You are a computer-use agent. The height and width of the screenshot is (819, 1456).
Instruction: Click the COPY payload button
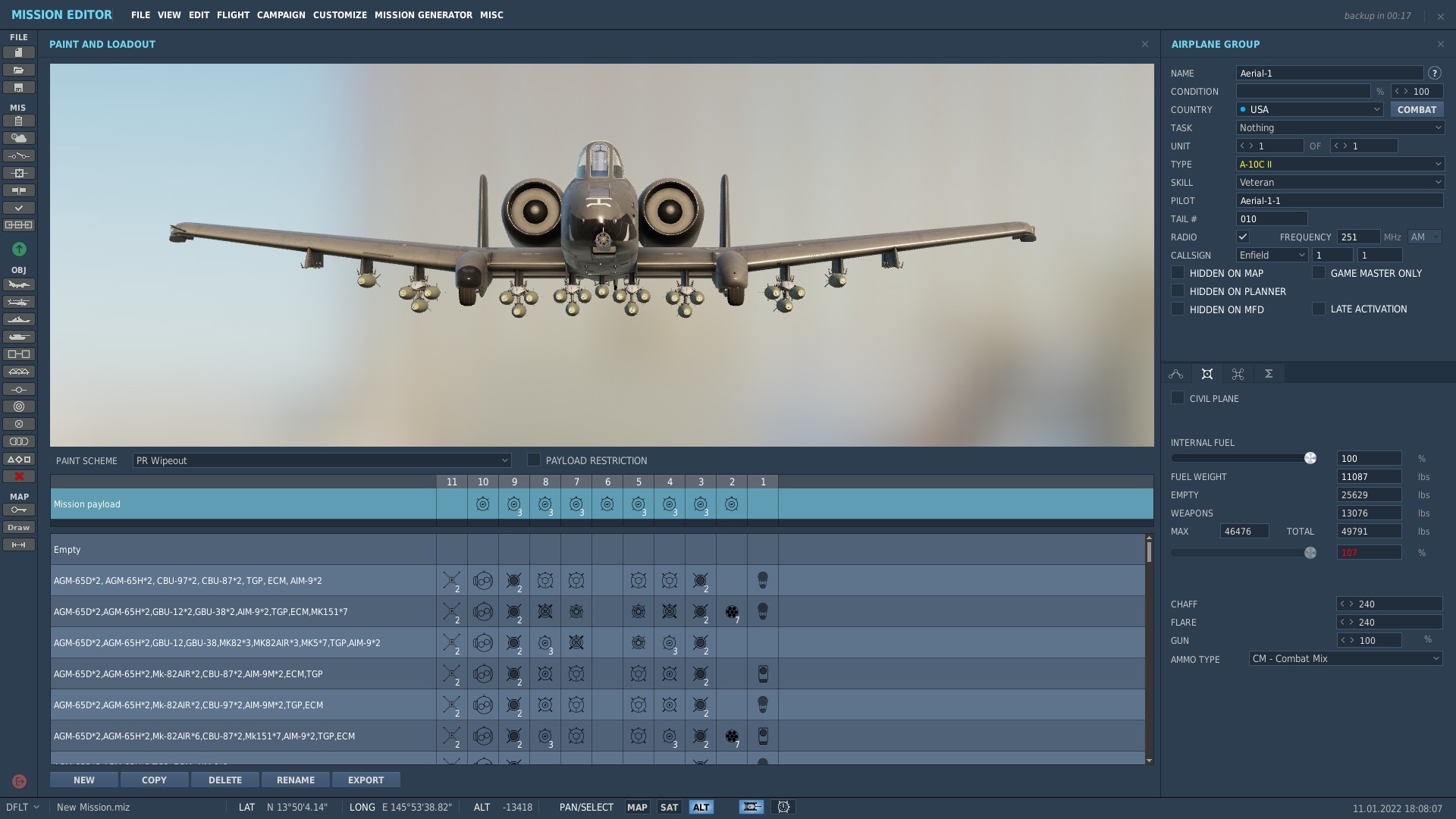pyautogui.click(x=154, y=780)
